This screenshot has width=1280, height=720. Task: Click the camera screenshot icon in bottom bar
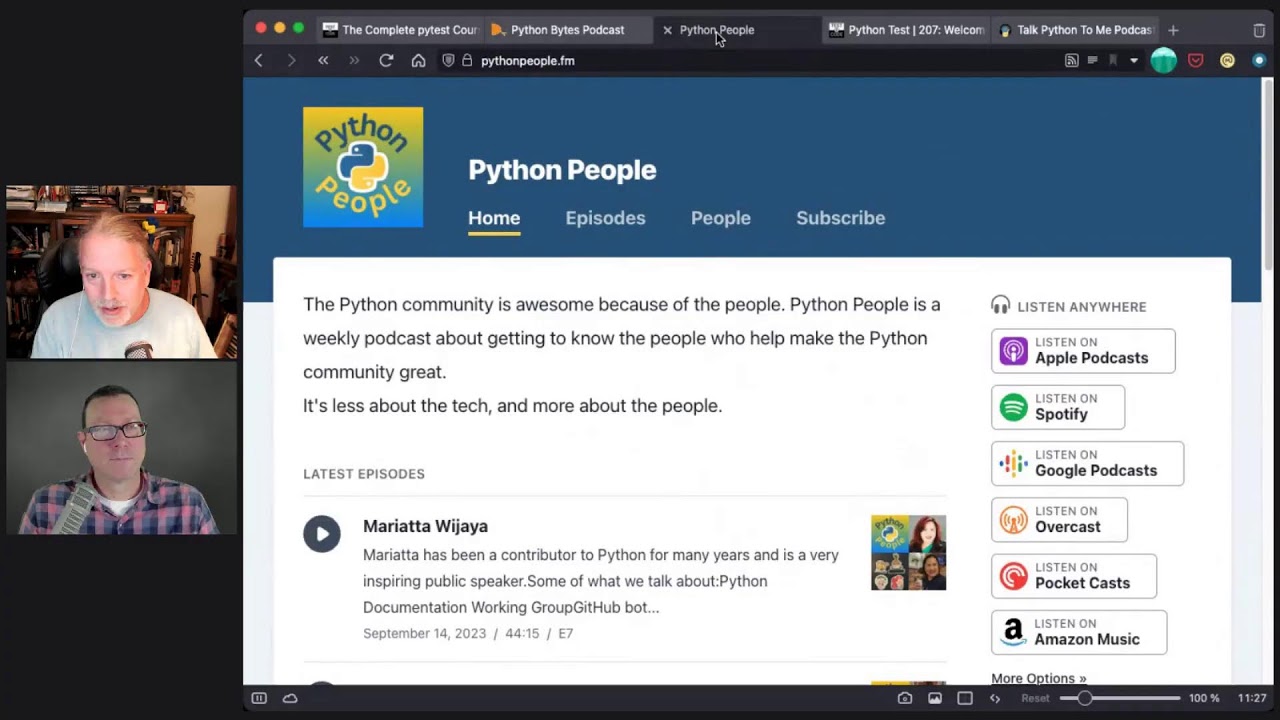(905, 698)
